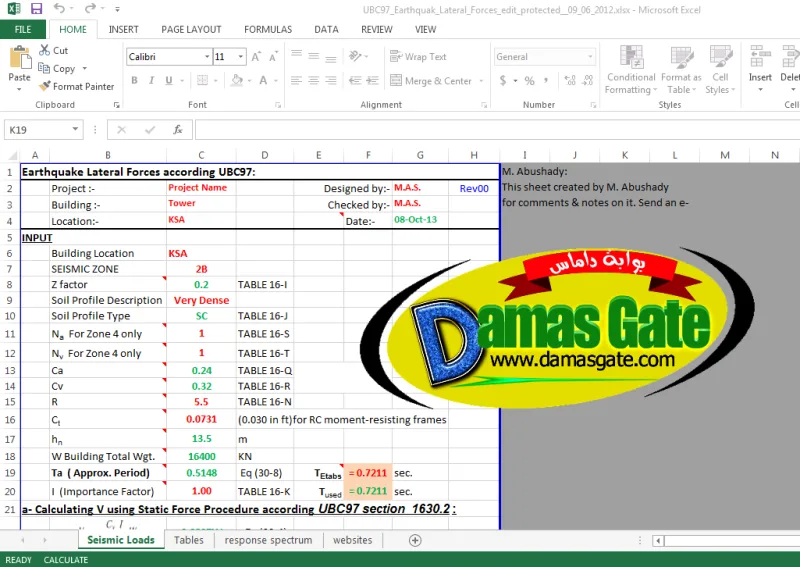
Task: Click the Fill Color bucket icon
Action: point(237,80)
